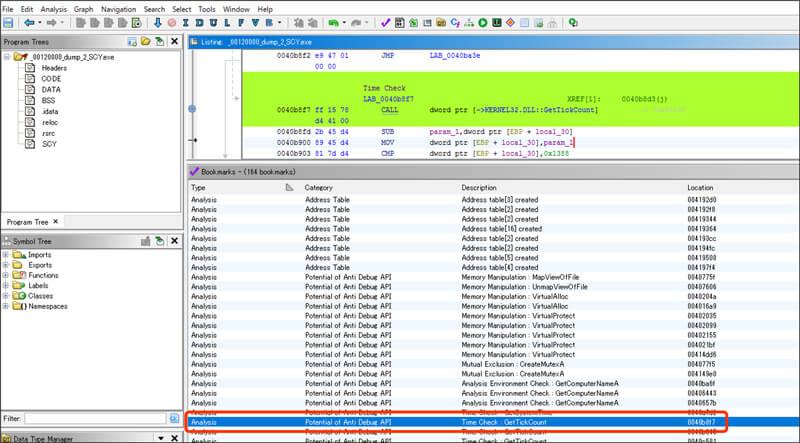Click the Bytes viewer toolbar icon

pyautogui.click(x=399, y=23)
